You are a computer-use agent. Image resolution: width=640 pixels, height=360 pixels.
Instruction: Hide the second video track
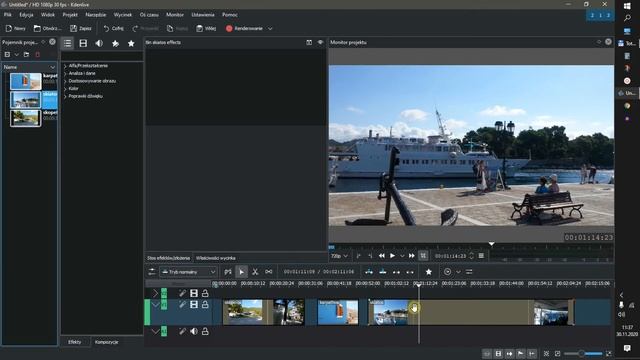[x=194, y=304]
